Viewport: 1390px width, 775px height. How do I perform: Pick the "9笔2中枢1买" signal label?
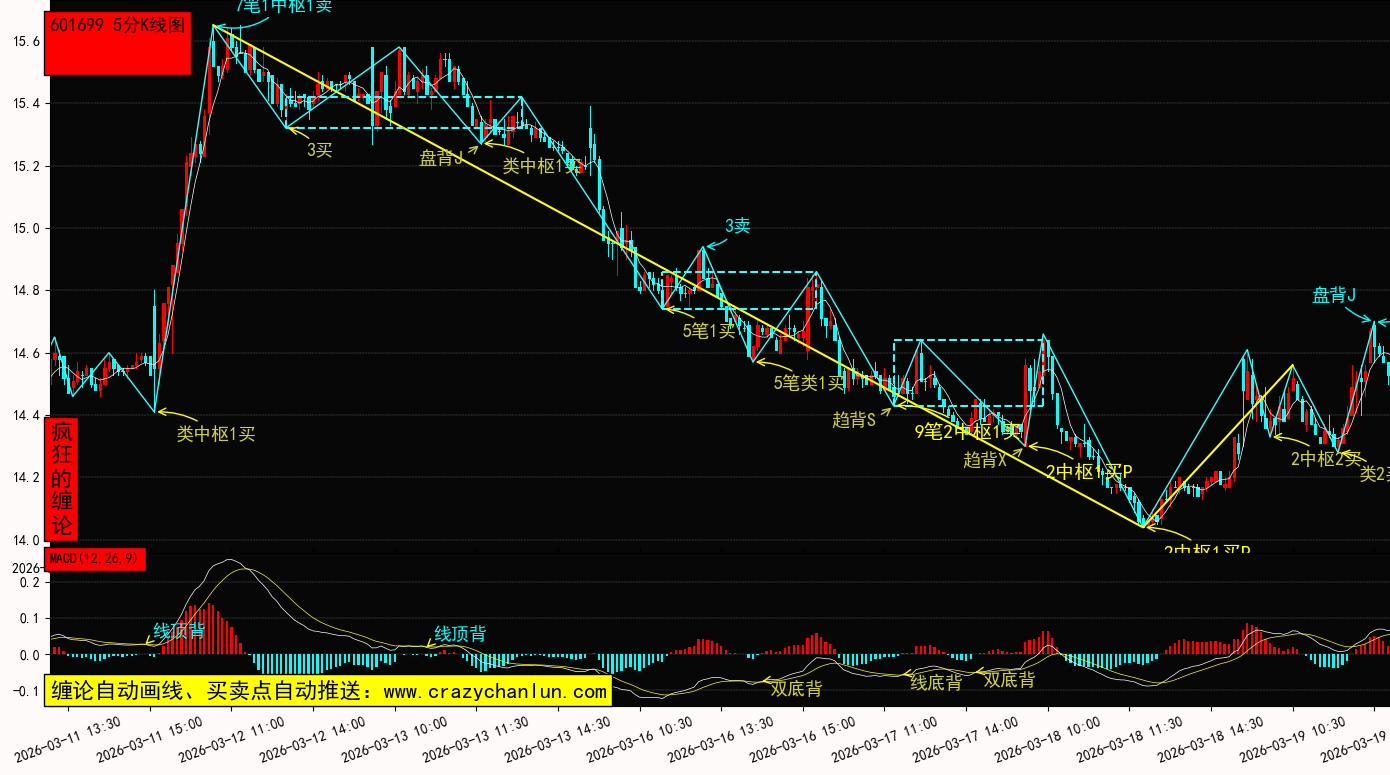point(968,432)
